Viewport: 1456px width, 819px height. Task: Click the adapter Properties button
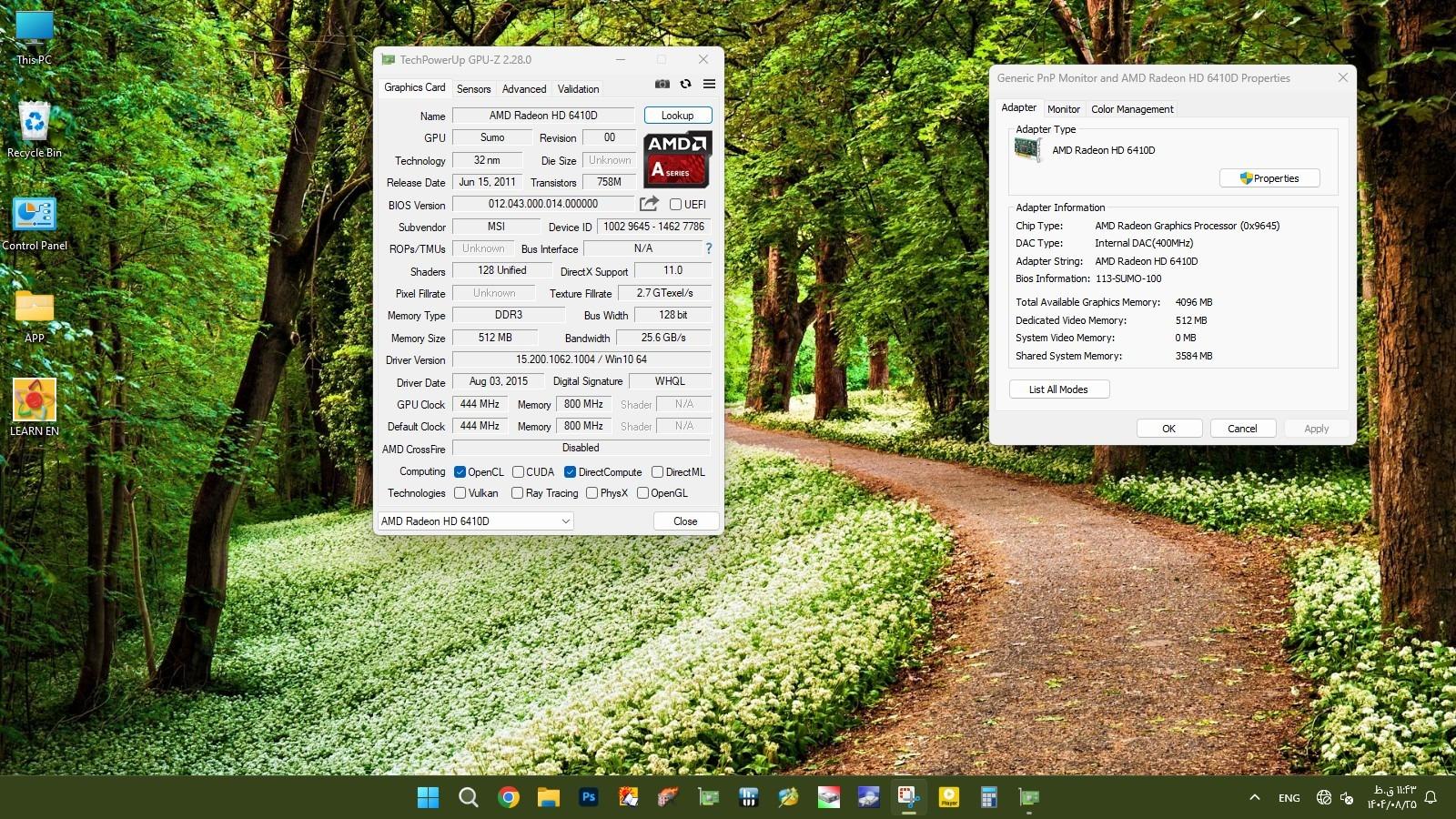click(x=1269, y=178)
